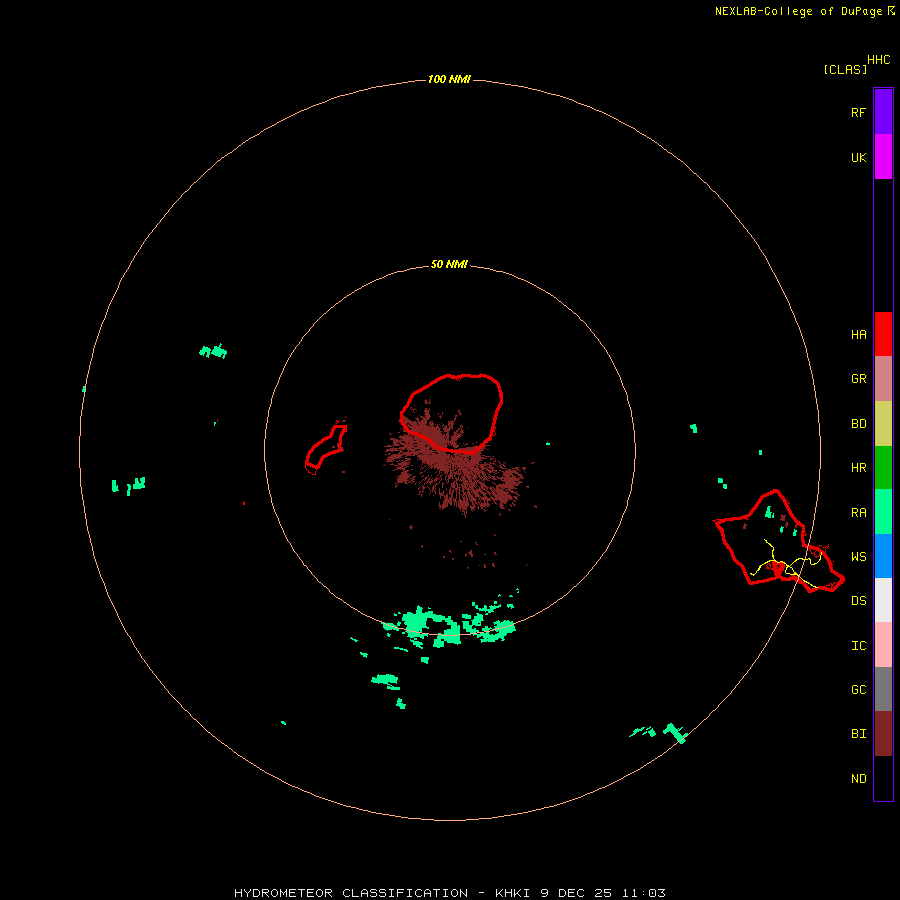Click the 'GC' legend label
The width and height of the screenshot is (900, 900).
pyautogui.click(x=858, y=689)
